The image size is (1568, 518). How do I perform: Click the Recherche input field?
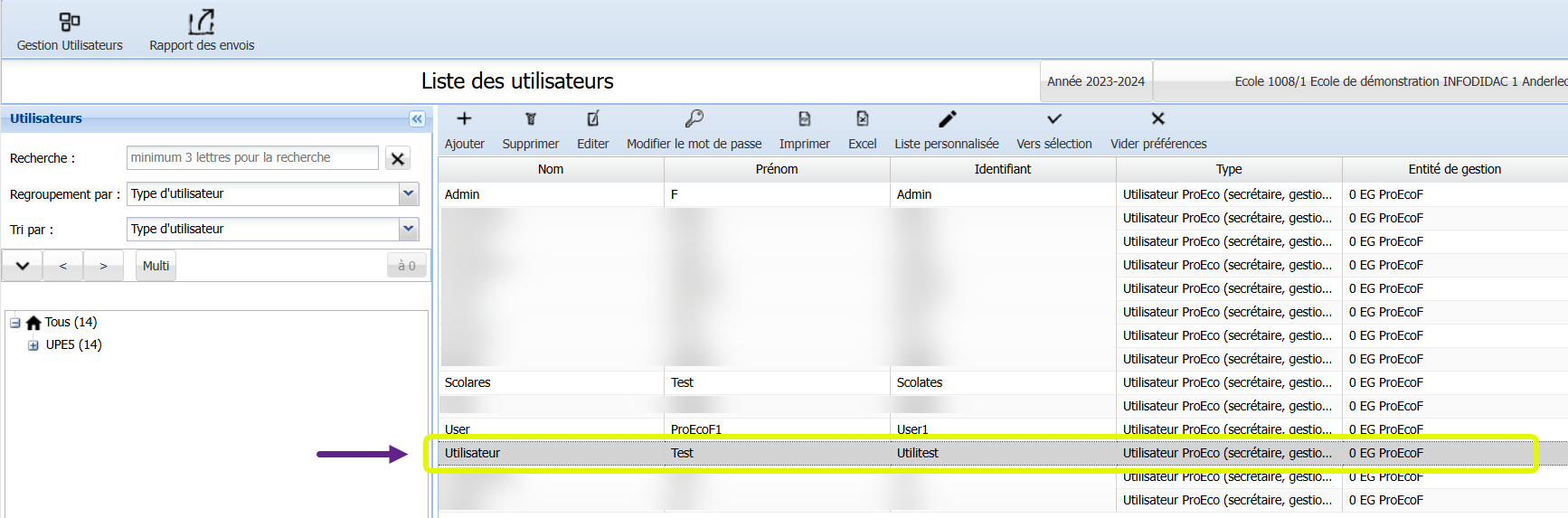(x=252, y=157)
